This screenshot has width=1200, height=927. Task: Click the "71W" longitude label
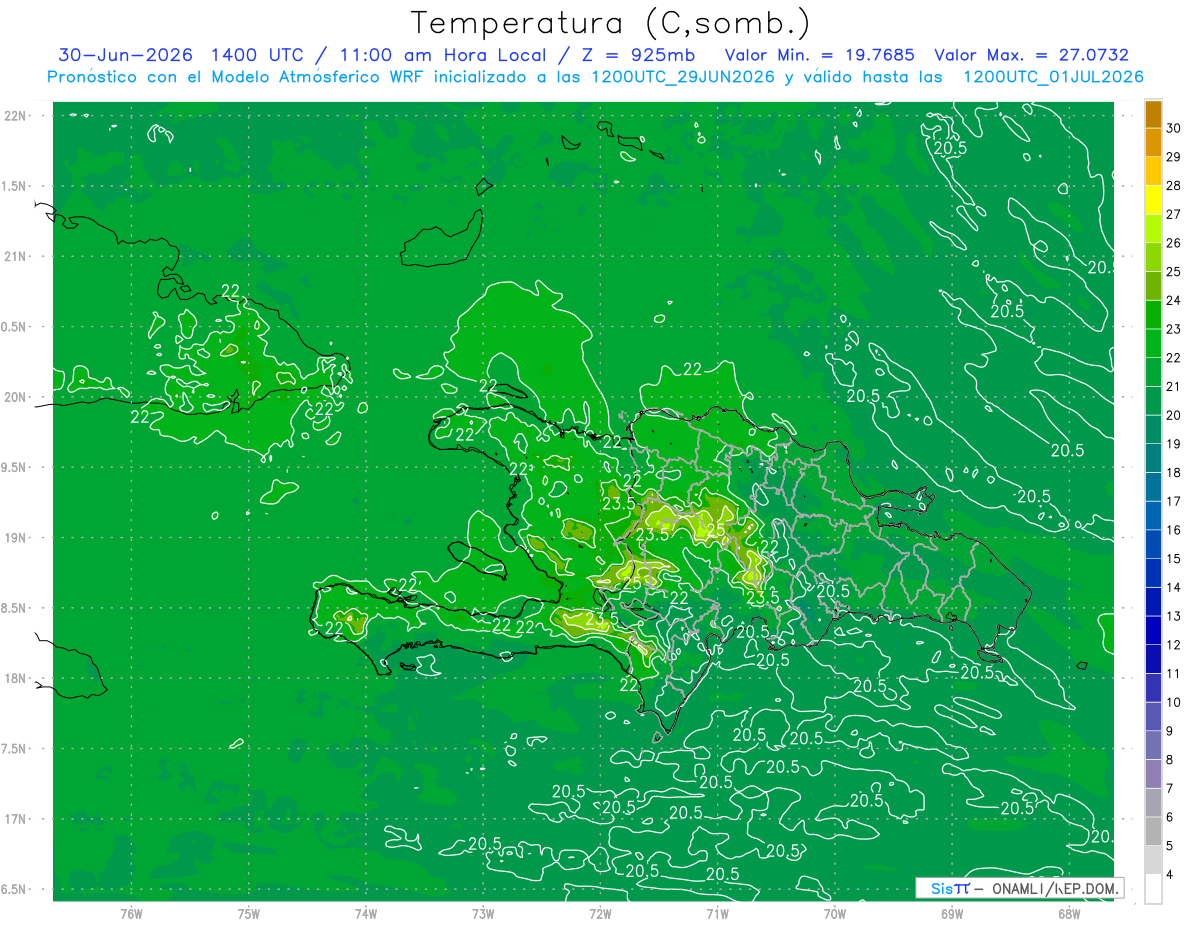point(717,913)
